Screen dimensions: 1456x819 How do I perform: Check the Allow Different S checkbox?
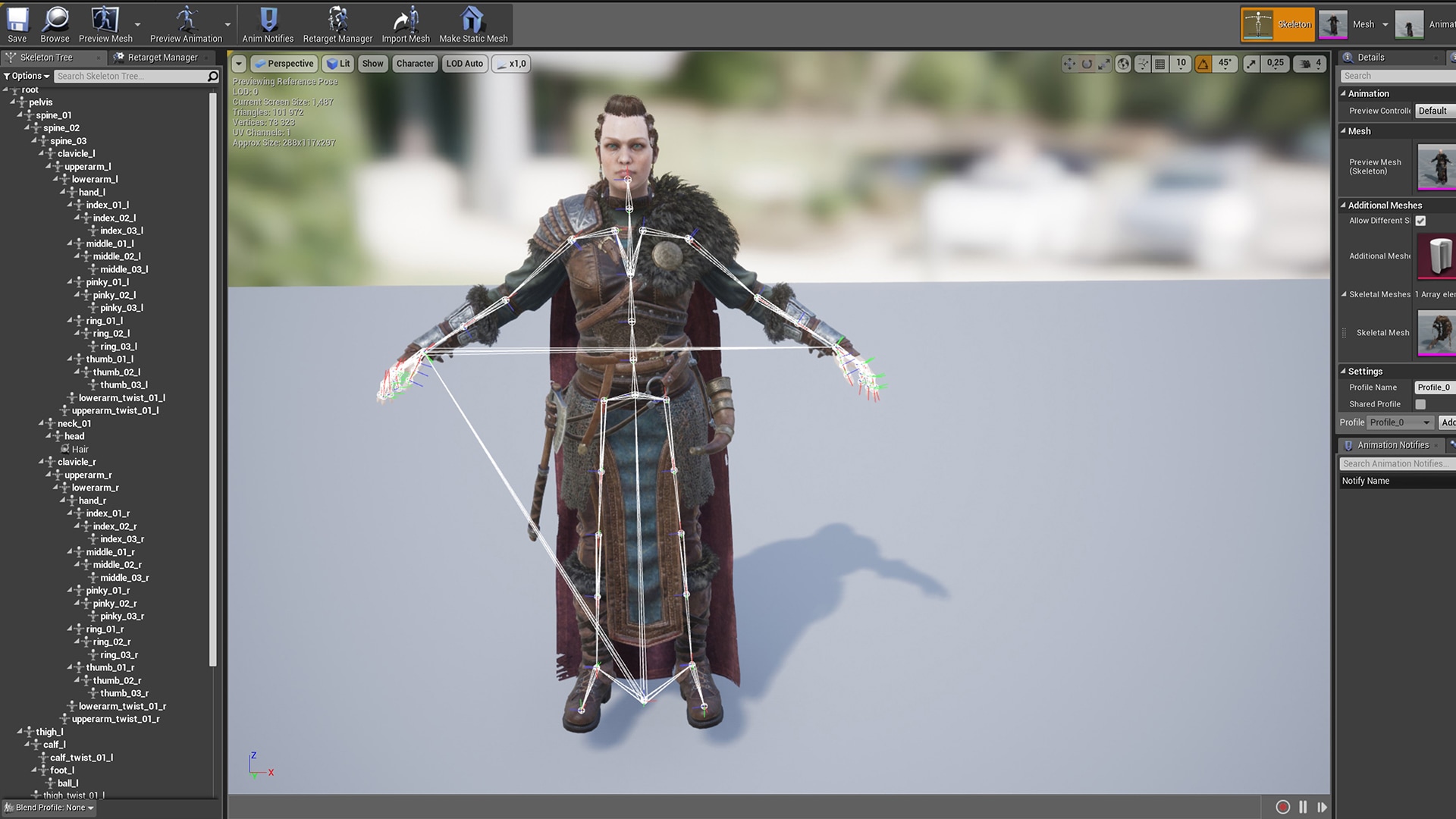[x=1420, y=221]
